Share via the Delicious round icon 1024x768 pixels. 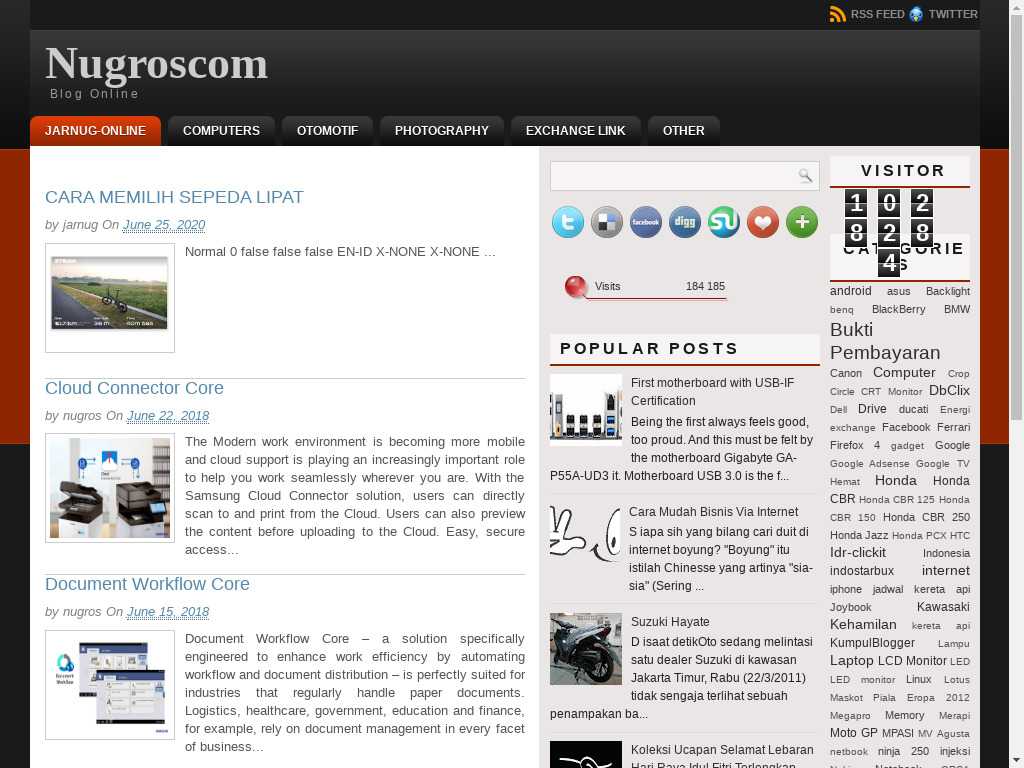tap(607, 222)
